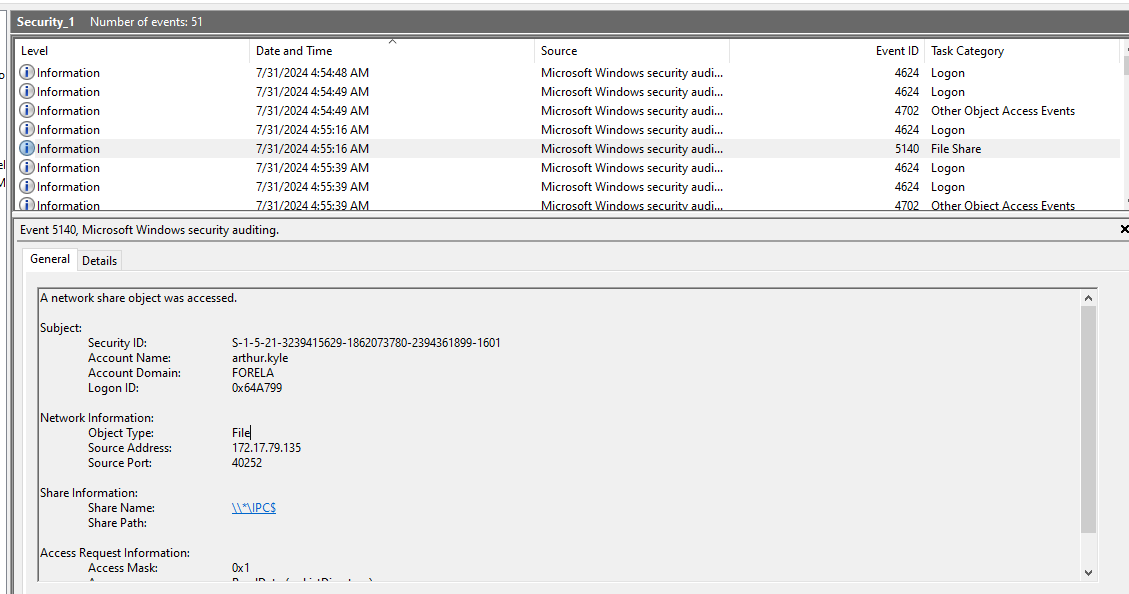Select the General tab

50,259
